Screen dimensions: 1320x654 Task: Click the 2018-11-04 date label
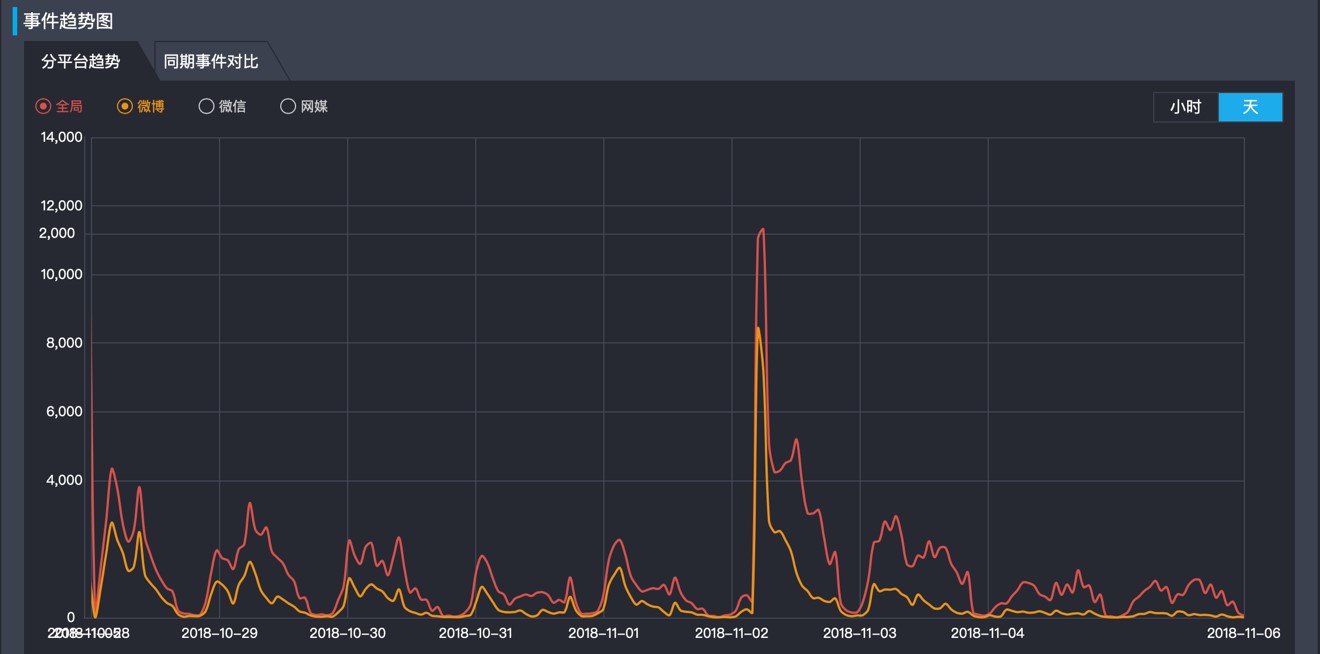pyautogui.click(x=988, y=633)
